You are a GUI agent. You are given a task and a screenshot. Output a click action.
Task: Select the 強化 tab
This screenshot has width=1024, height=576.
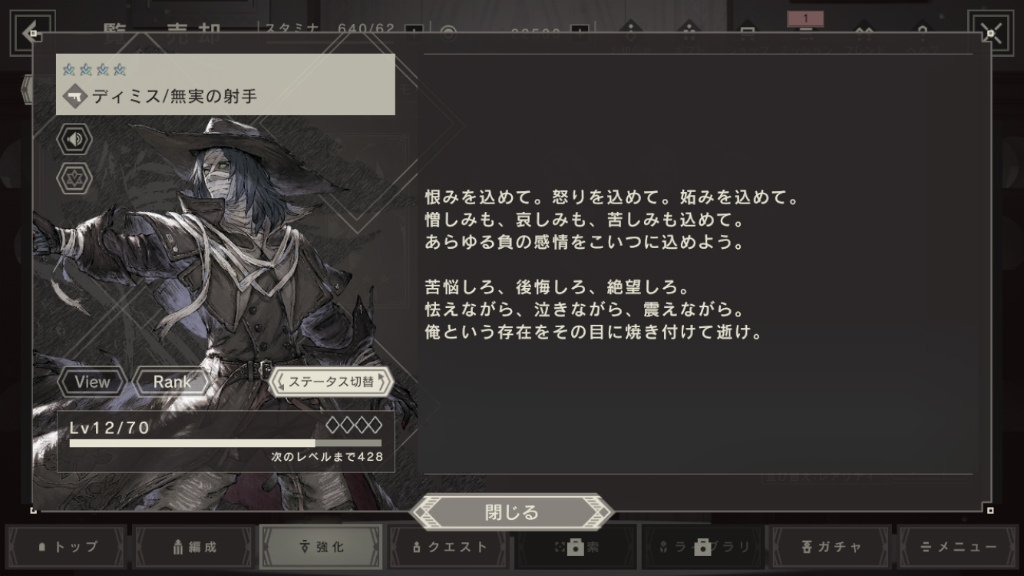point(321,547)
